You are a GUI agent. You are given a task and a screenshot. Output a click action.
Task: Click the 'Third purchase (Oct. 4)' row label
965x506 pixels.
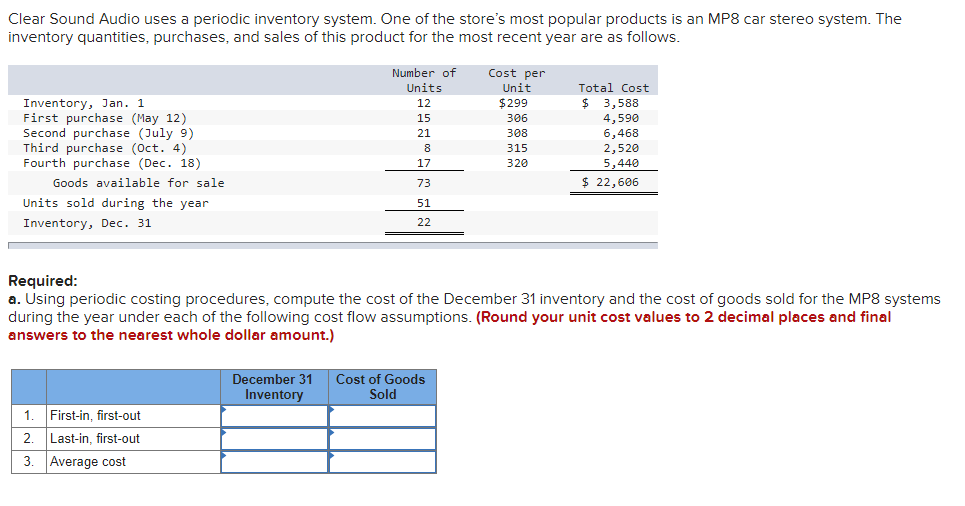pyautogui.click(x=105, y=148)
